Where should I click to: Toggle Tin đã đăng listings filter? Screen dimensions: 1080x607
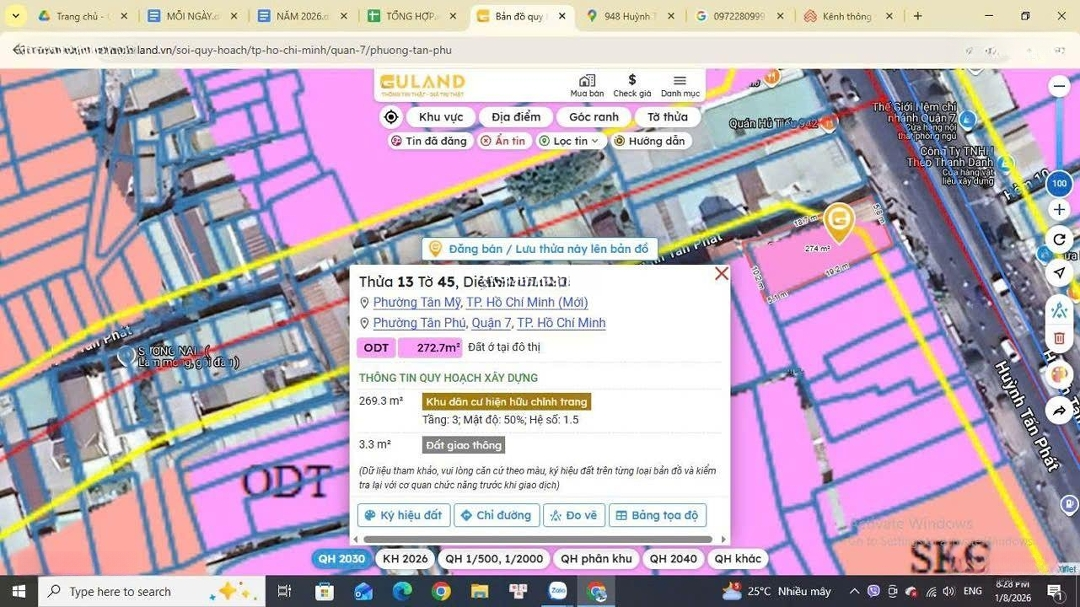(429, 141)
